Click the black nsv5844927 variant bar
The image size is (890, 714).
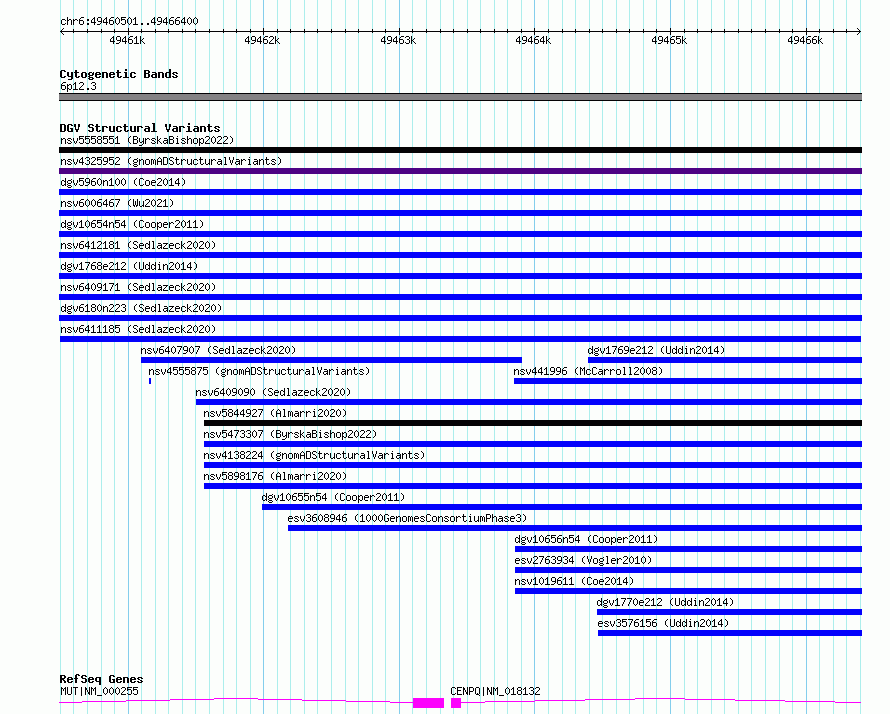[532, 423]
